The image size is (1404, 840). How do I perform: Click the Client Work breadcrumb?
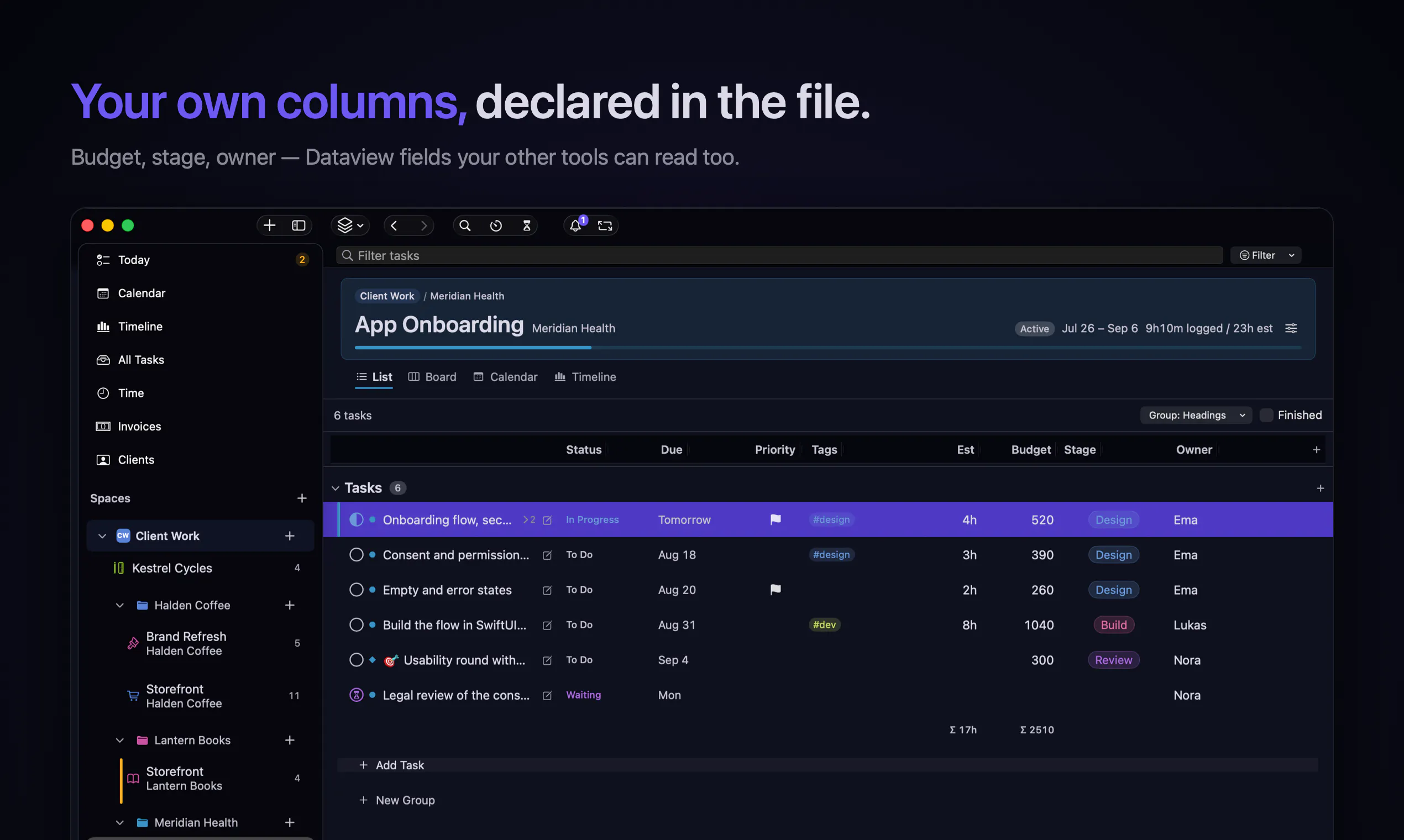387,296
